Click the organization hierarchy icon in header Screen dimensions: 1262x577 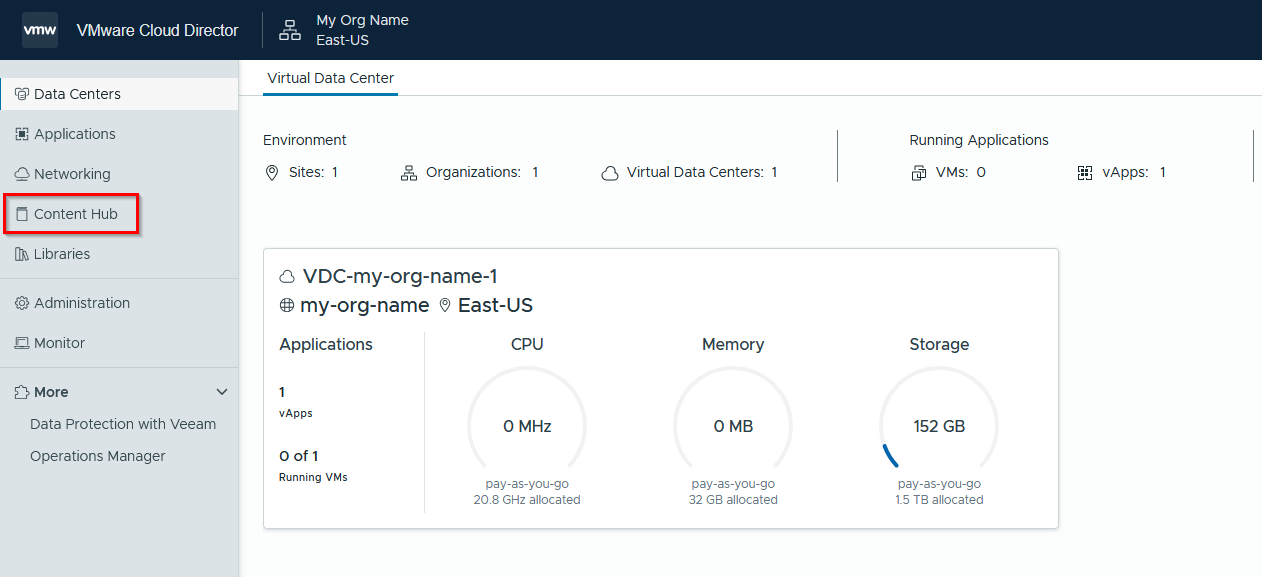click(290, 30)
